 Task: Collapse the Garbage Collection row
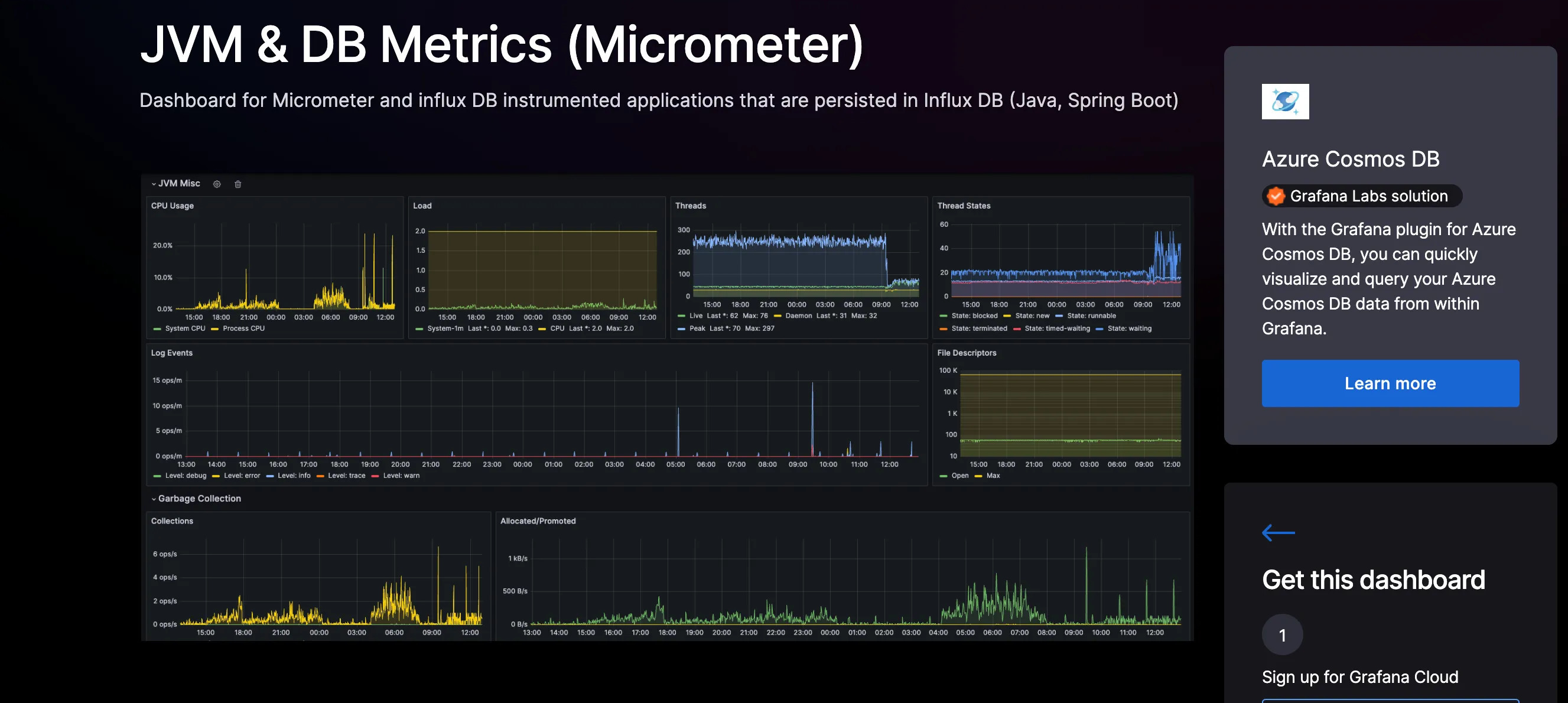[x=196, y=499]
